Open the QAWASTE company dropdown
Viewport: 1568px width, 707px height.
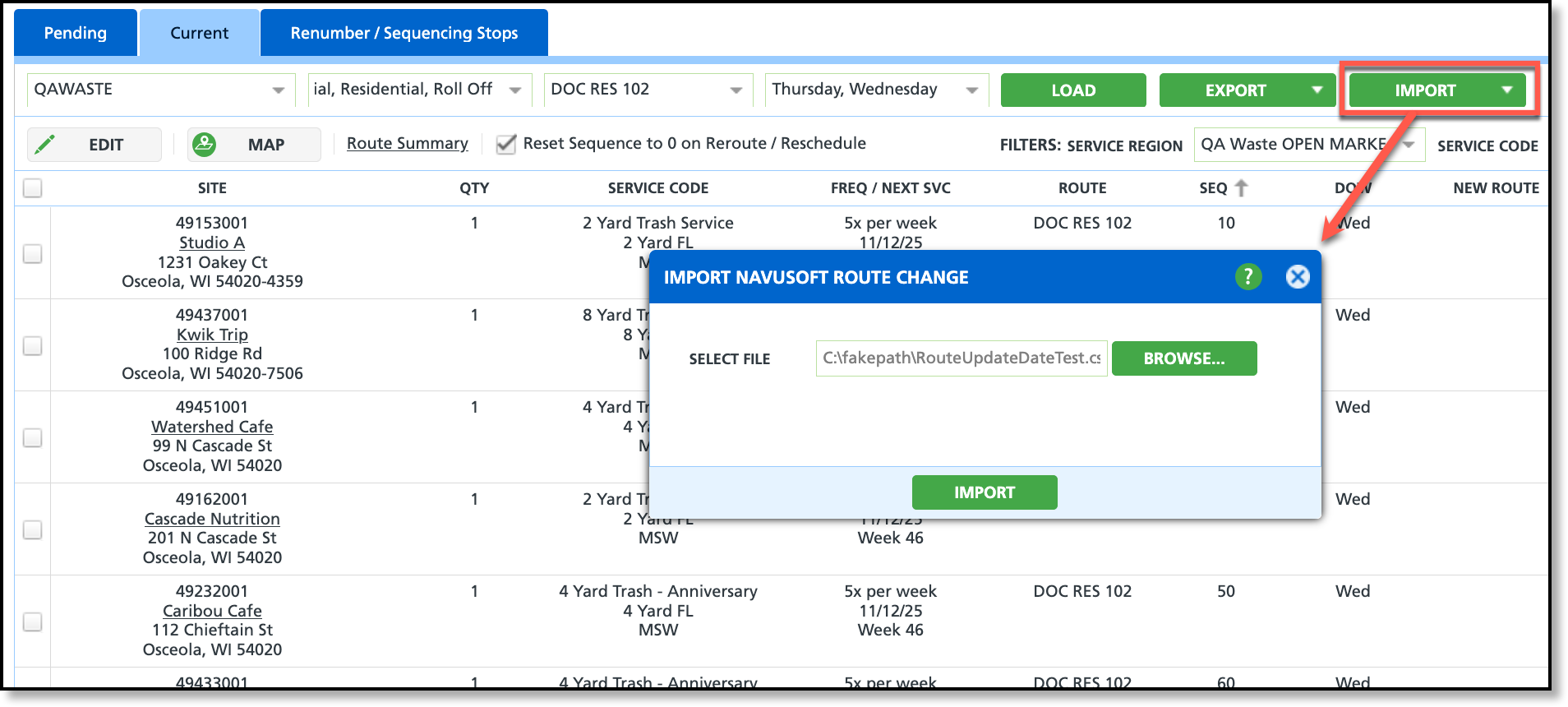(160, 90)
